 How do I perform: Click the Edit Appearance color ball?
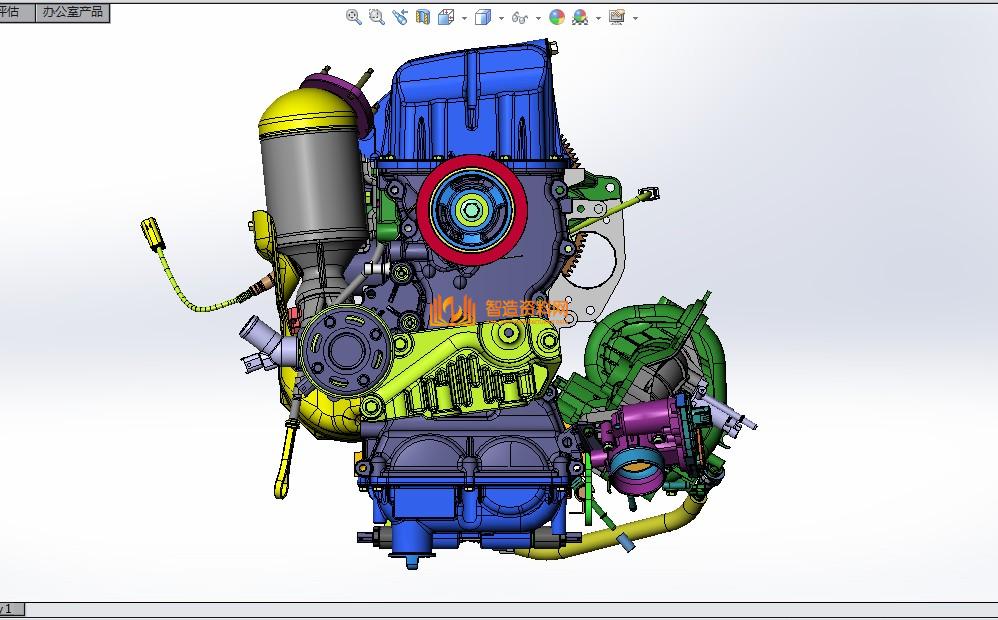tap(557, 17)
